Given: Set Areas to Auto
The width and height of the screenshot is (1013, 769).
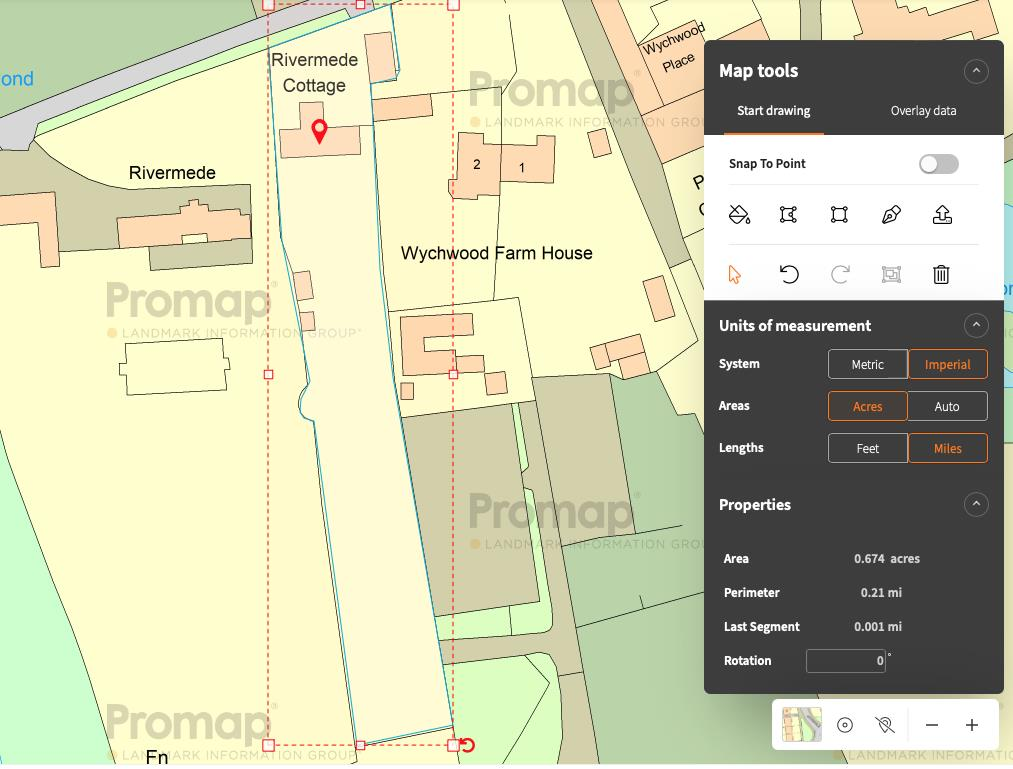Looking at the screenshot, I should pyautogui.click(x=947, y=406).
